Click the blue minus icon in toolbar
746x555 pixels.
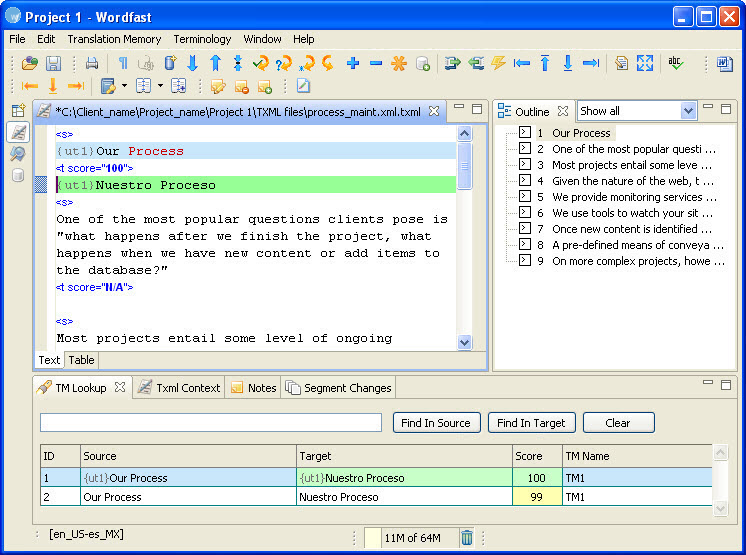click(376, 63)
